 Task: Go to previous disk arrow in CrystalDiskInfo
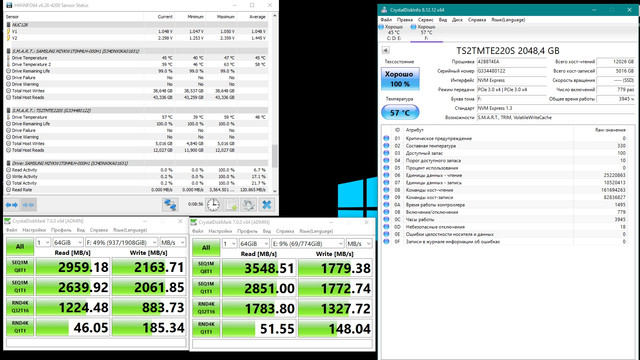point(385,50)
